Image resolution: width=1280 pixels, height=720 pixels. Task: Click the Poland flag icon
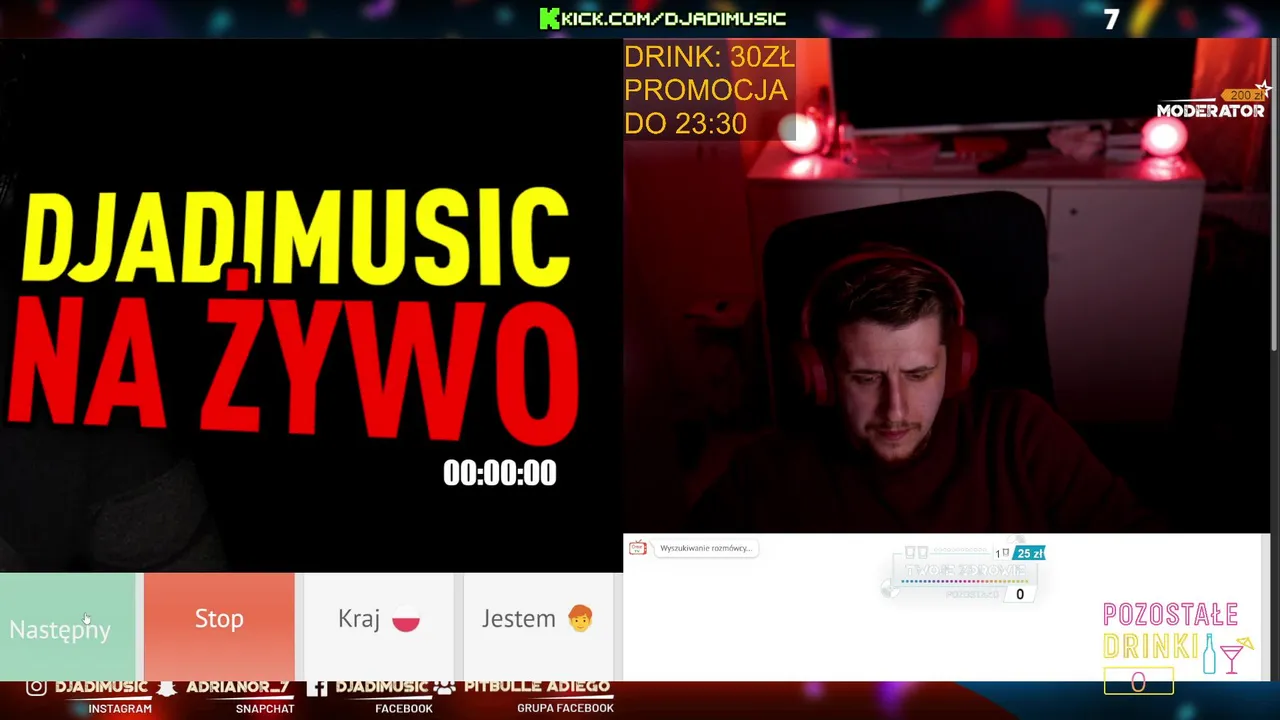(406, 620)
